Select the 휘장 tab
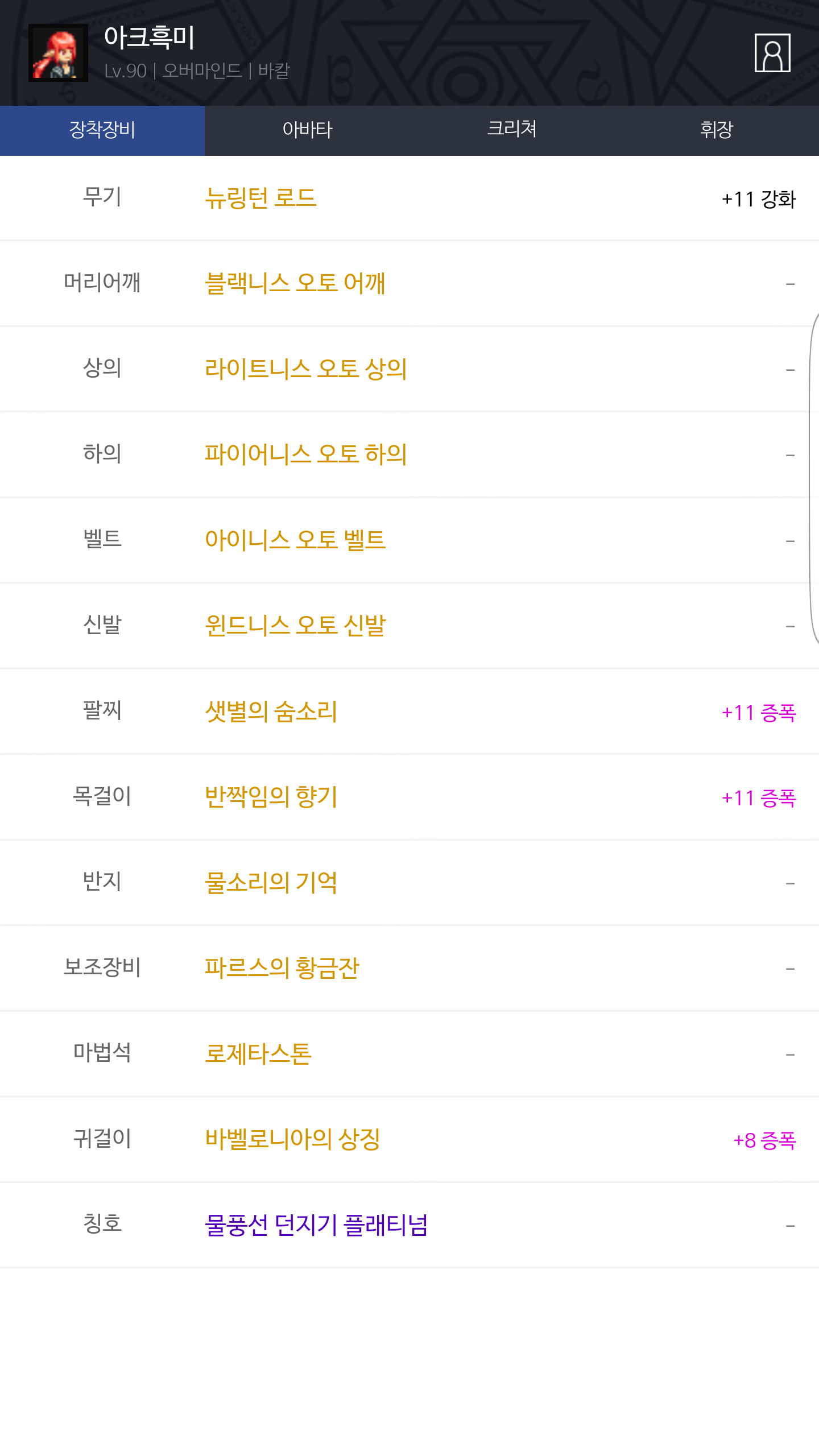 coord(717,130)
